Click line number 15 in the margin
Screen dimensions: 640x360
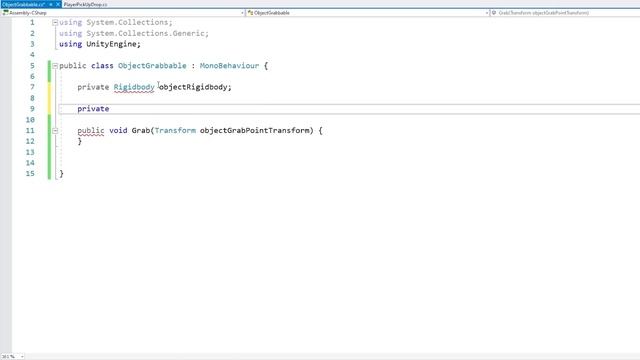coord(30,174)
